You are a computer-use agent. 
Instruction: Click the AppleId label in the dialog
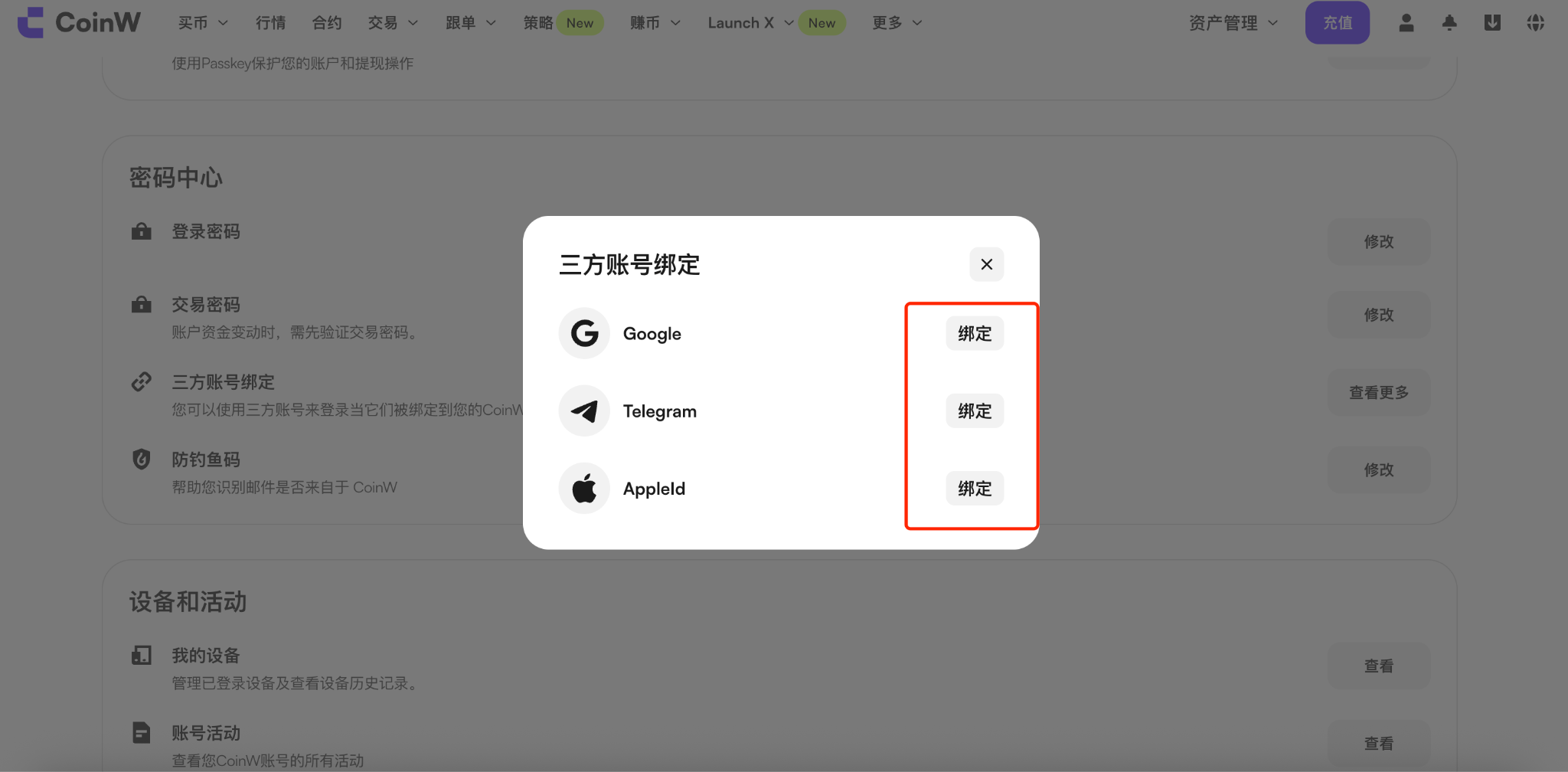coord(654,489)
